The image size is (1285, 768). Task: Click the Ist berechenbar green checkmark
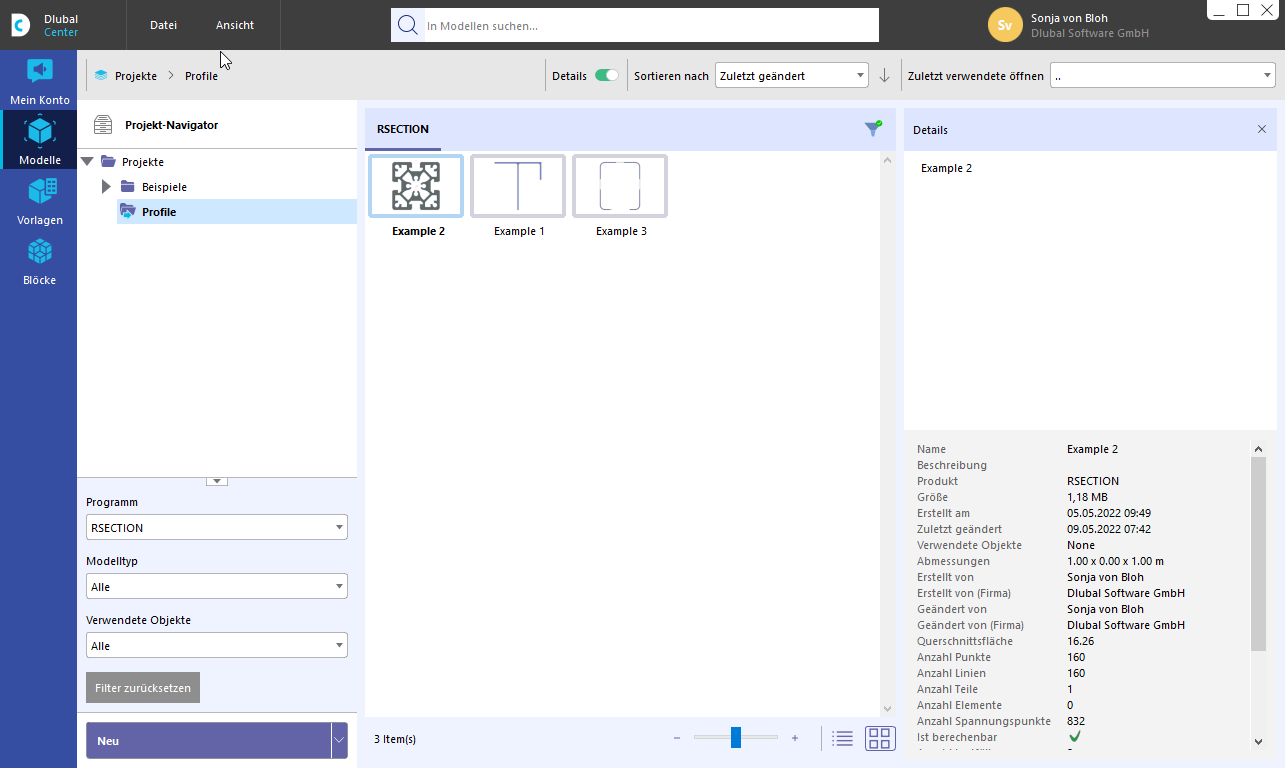pyautogui.click(x=1075, y=736)
